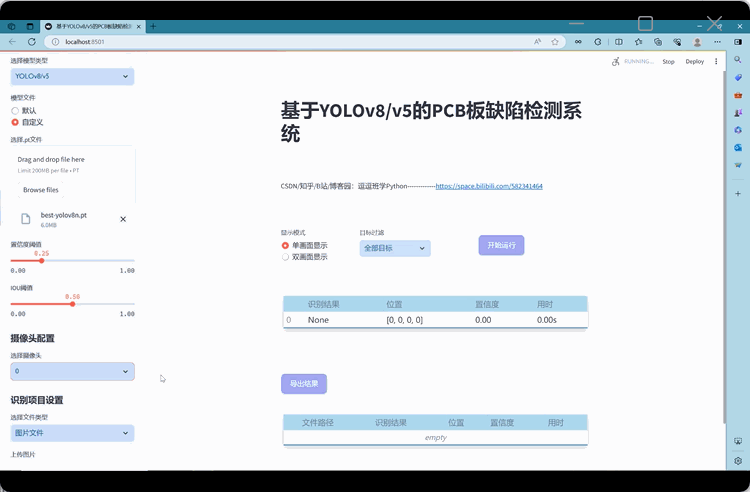Toggle the Edge sidebar panel icon
The image size is (750, 492).
(738, 42)
